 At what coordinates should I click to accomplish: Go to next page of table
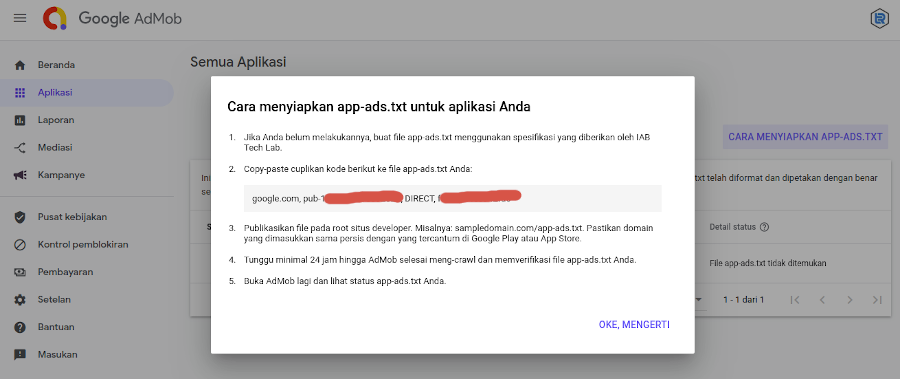850,300
